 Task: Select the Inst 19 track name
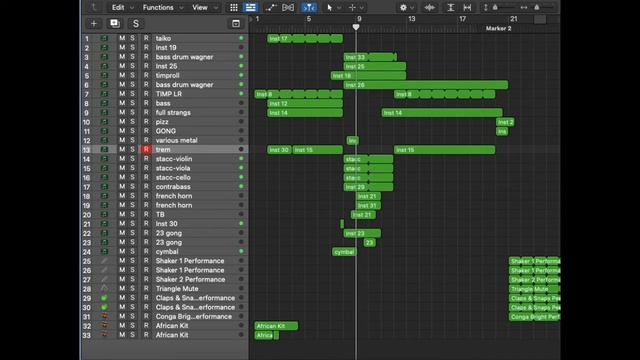click(166, 47)
